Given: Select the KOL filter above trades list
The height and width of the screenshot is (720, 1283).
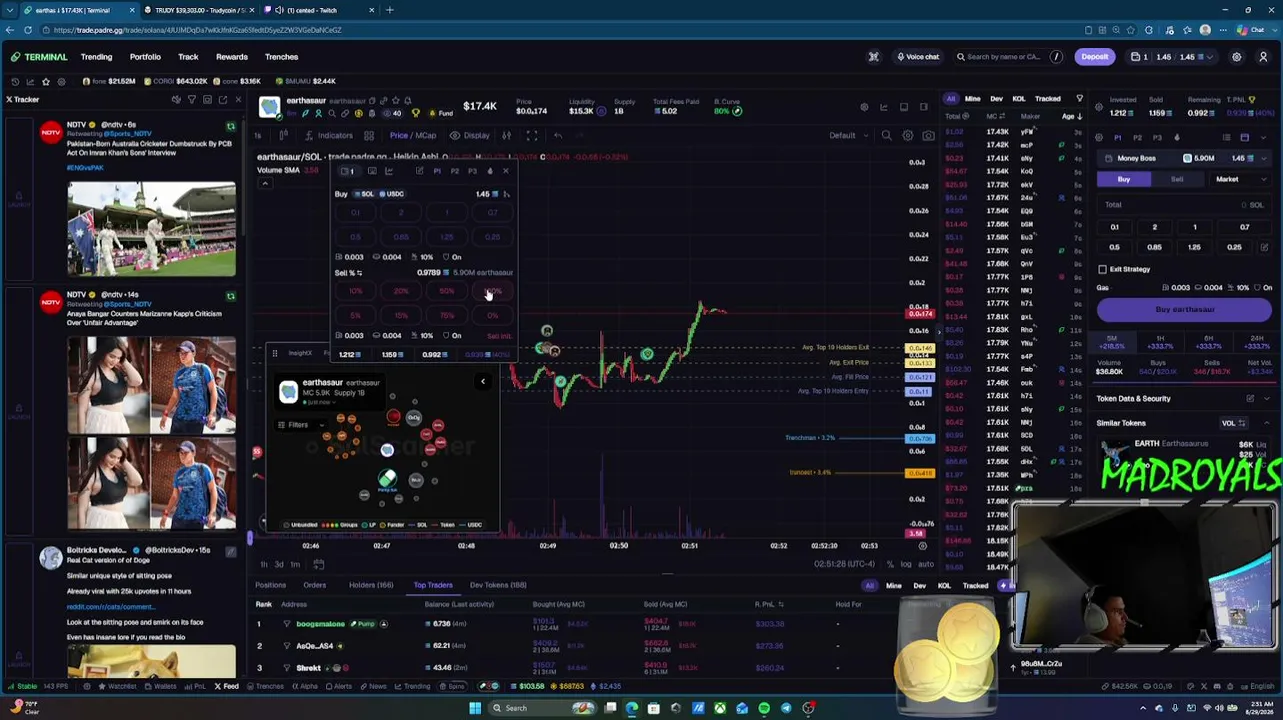Looking at the screenshot, I should (x=1019, y=99).
